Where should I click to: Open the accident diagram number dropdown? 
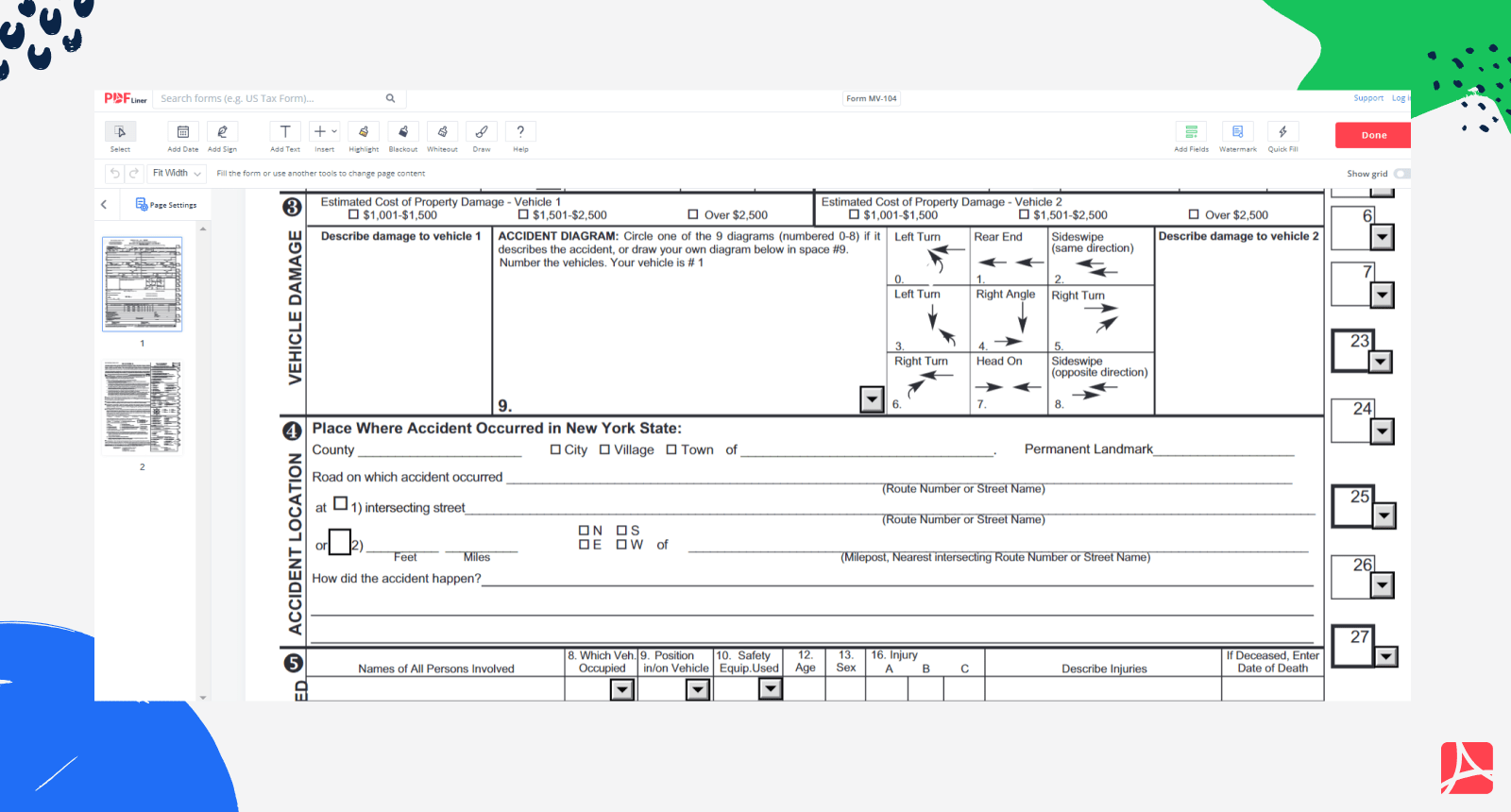[x=872, y=399]
